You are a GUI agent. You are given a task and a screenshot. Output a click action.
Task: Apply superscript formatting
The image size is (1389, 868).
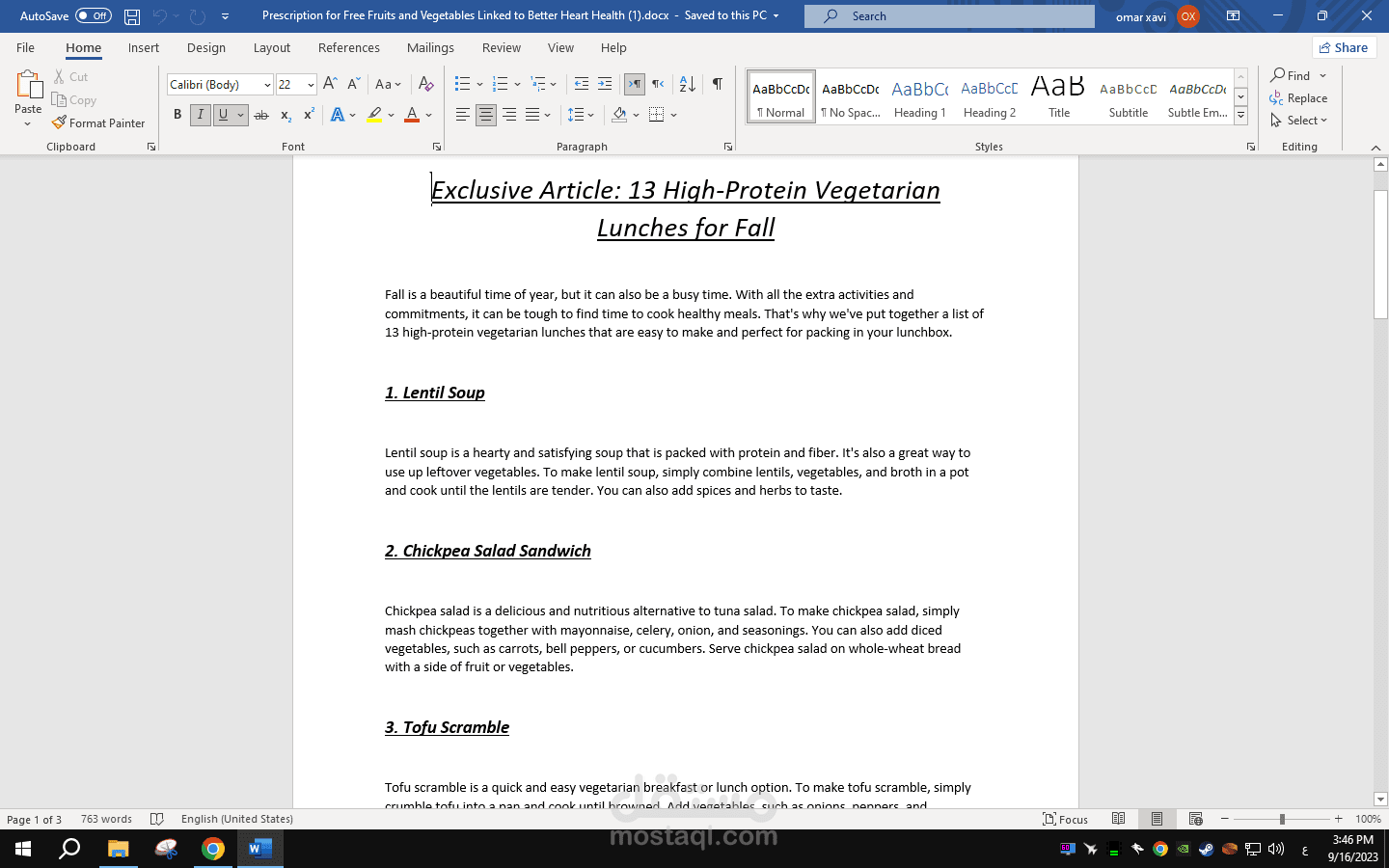[309, 115]
